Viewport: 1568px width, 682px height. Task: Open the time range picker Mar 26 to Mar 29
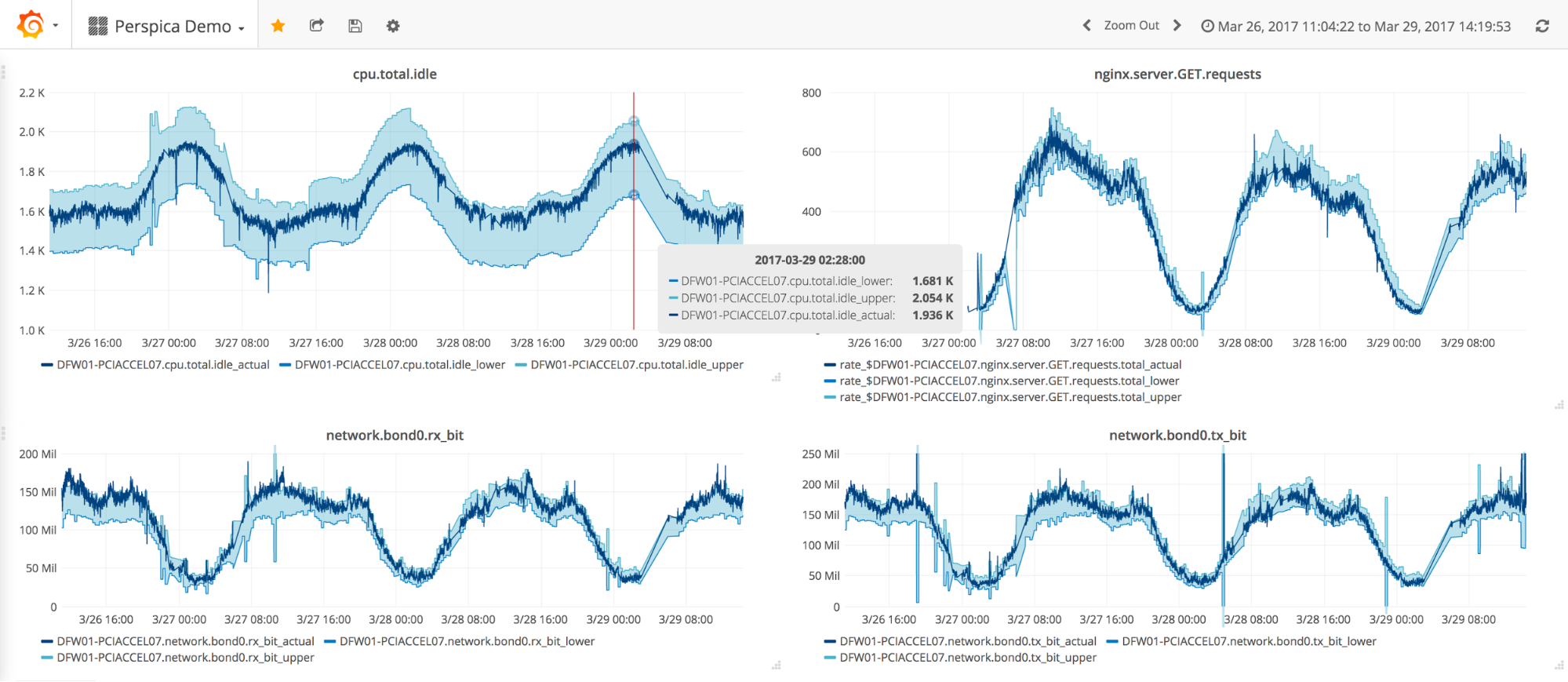[x=1355, y=26]
